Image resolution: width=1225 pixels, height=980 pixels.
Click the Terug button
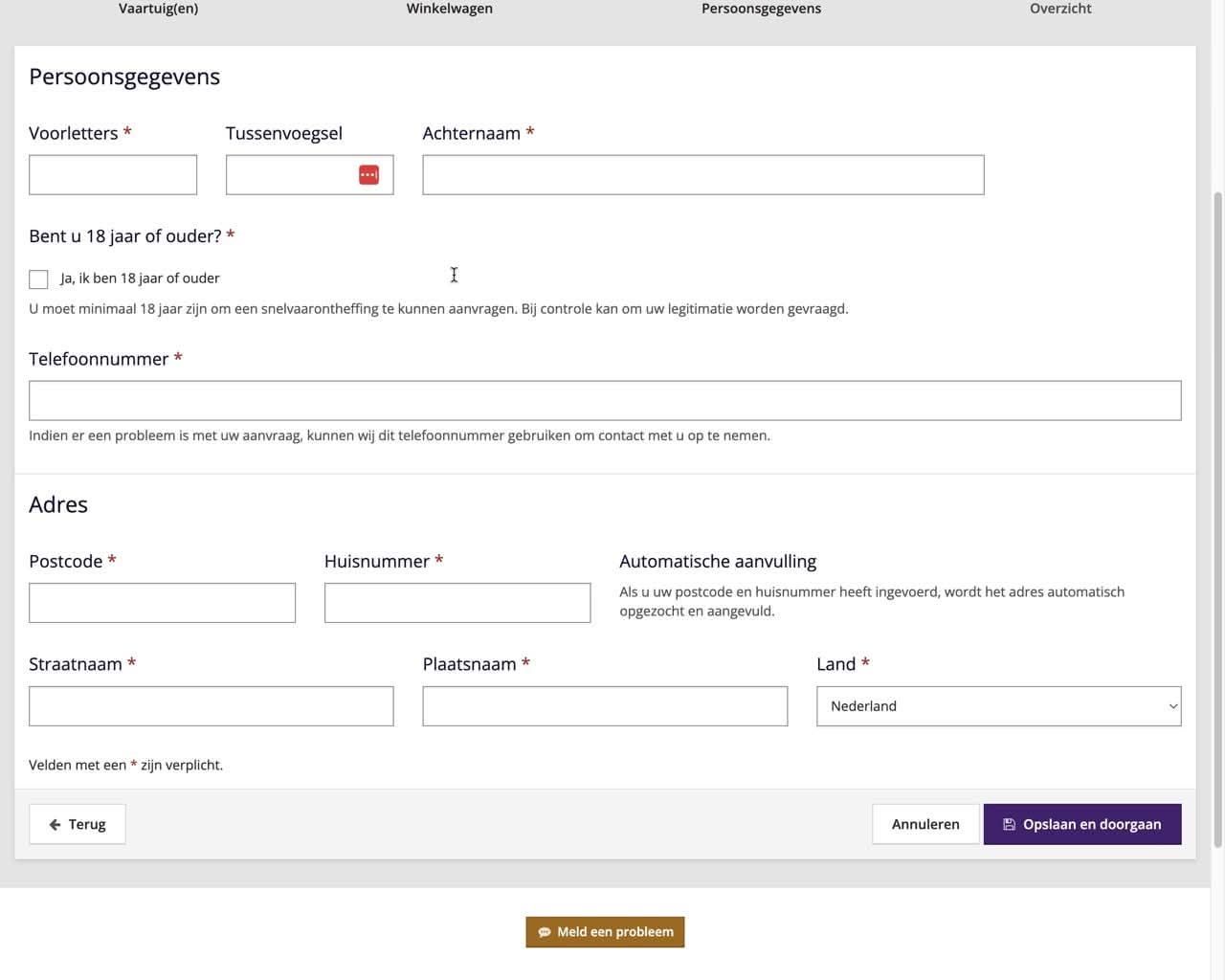click(78, 824)
